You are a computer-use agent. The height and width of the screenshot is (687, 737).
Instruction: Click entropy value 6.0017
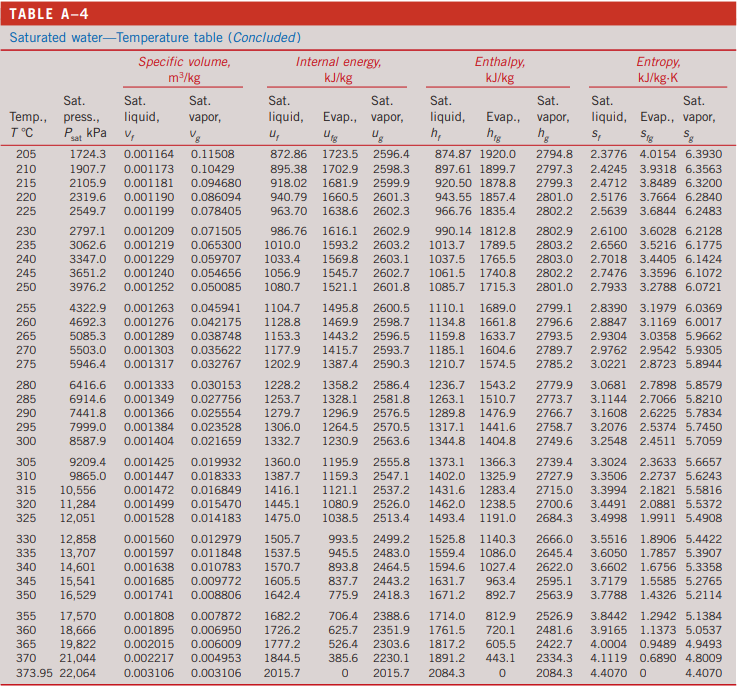(704, 322)
